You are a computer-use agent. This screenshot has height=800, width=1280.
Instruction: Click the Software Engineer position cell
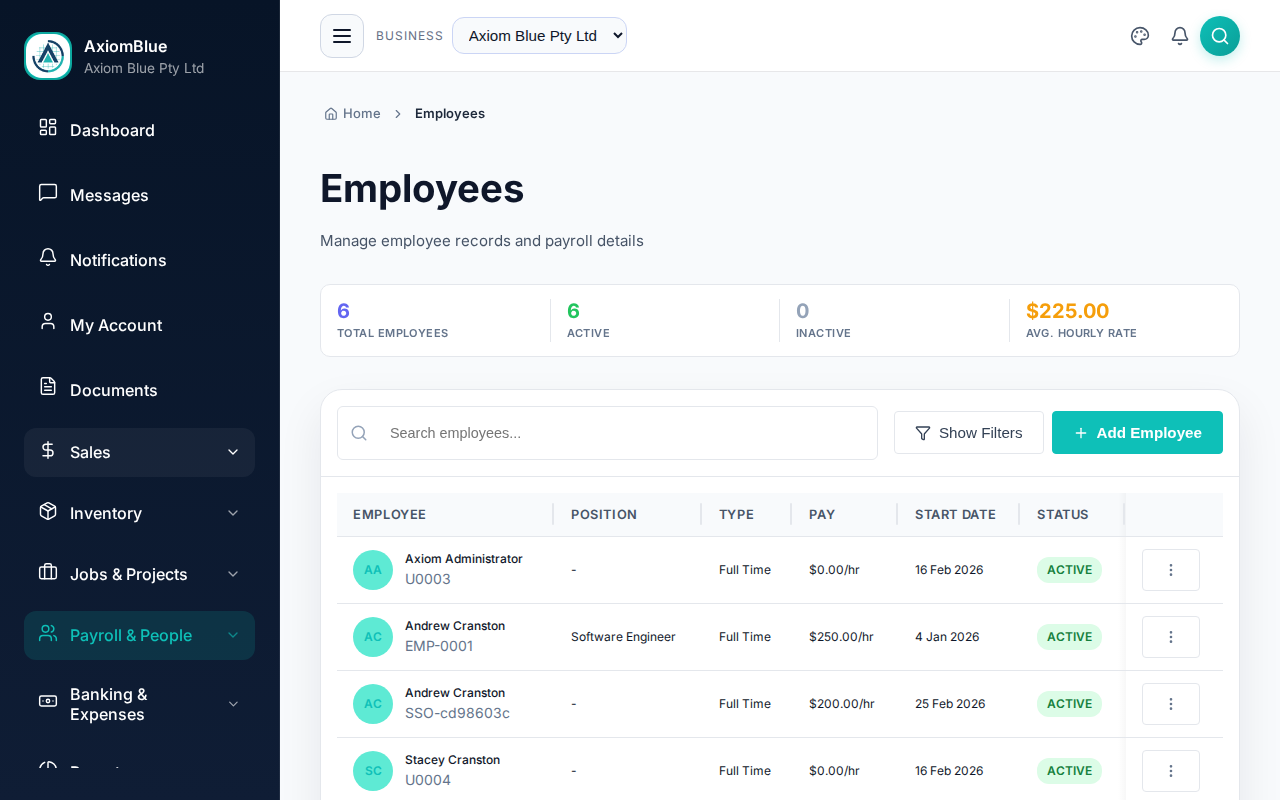pyautogui.click(x=623, y=637)
